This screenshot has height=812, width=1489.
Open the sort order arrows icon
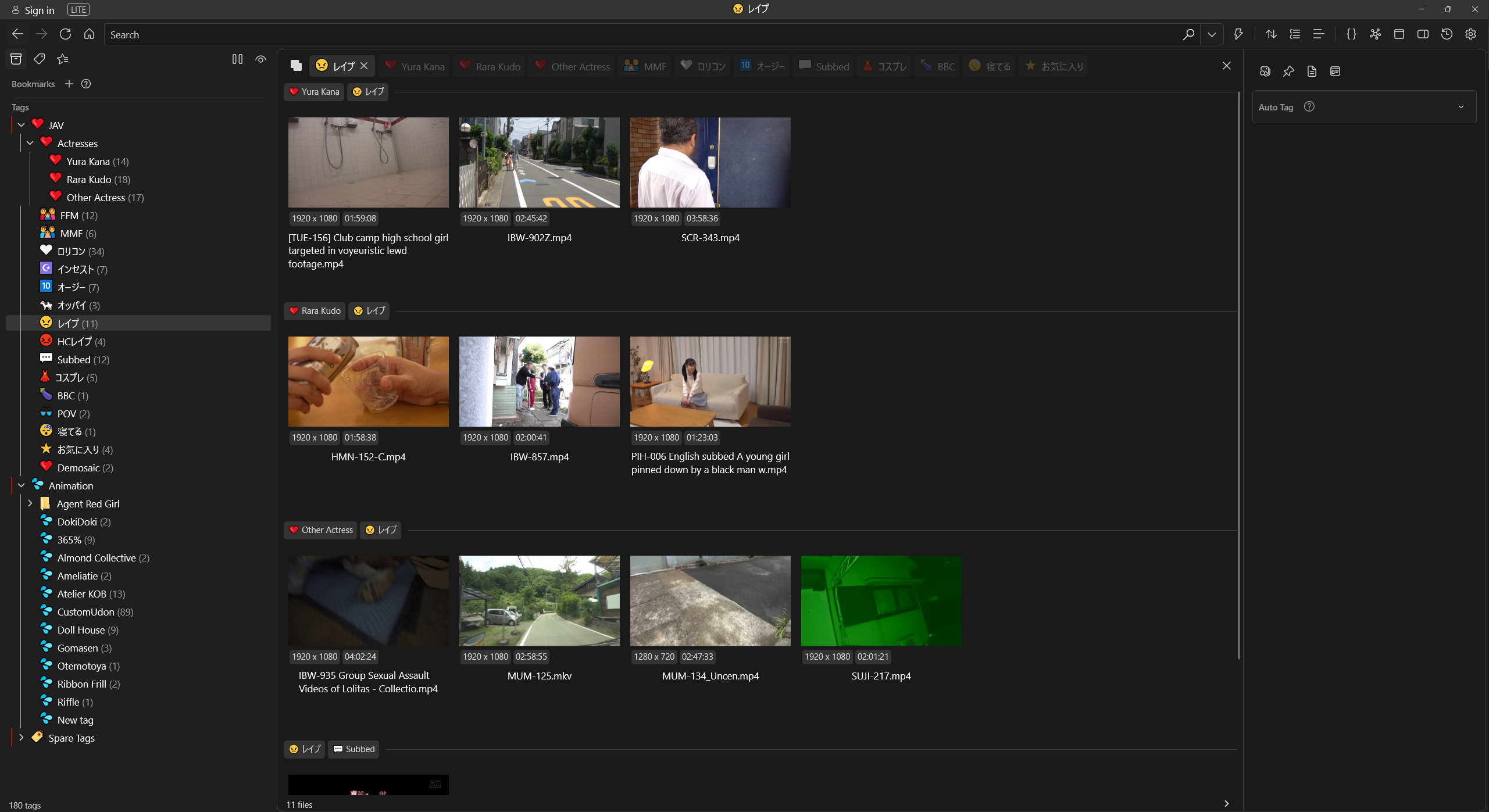click(1271, 34)
